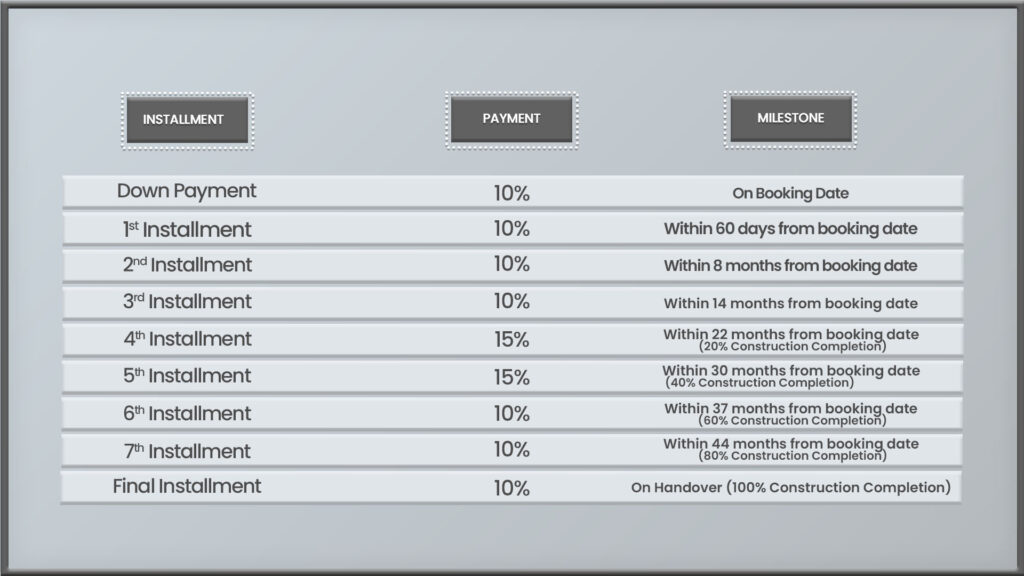Click 'Within 8 months from booking date' text

pyautogui.click(x=790, y=266)
